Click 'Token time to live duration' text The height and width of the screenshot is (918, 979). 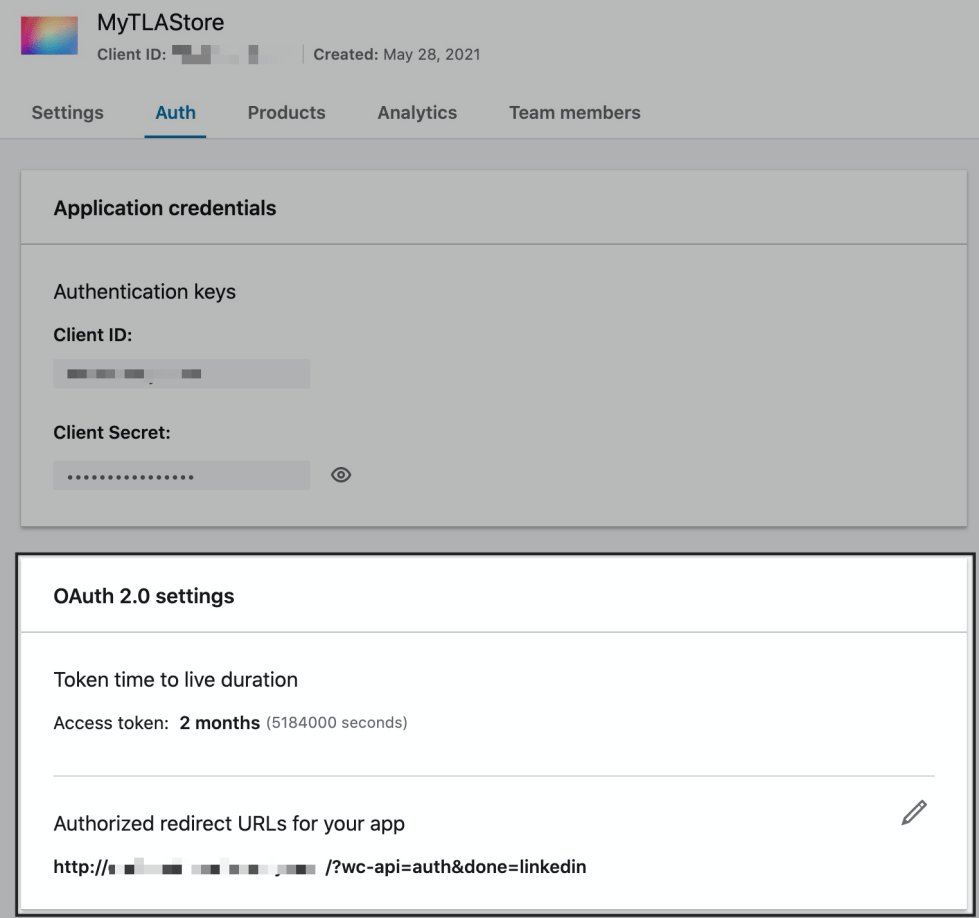[175, 679]
